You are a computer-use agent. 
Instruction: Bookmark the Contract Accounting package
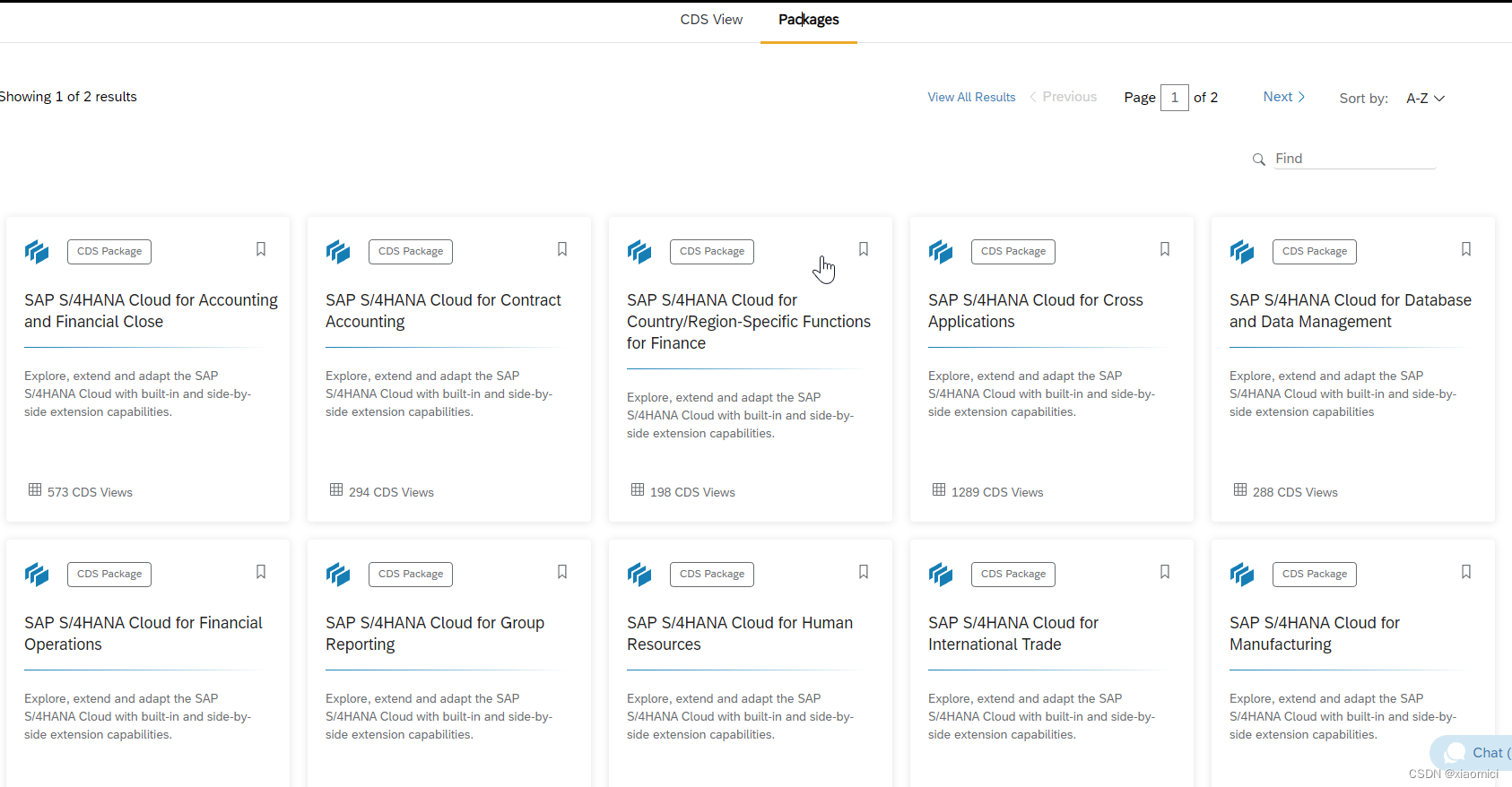(562, 249)
